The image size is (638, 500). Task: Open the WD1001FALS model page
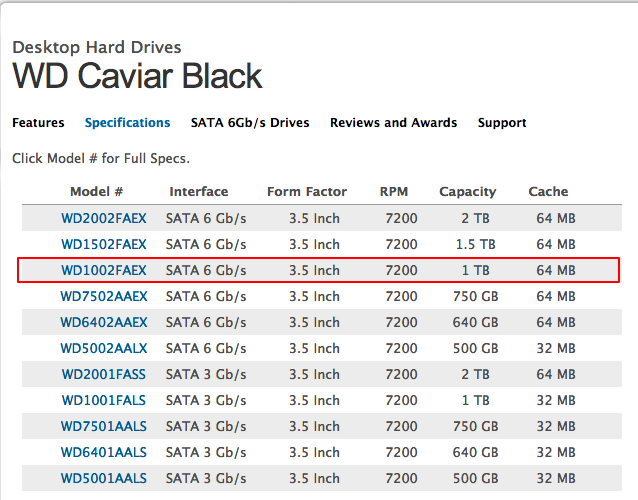104,401
